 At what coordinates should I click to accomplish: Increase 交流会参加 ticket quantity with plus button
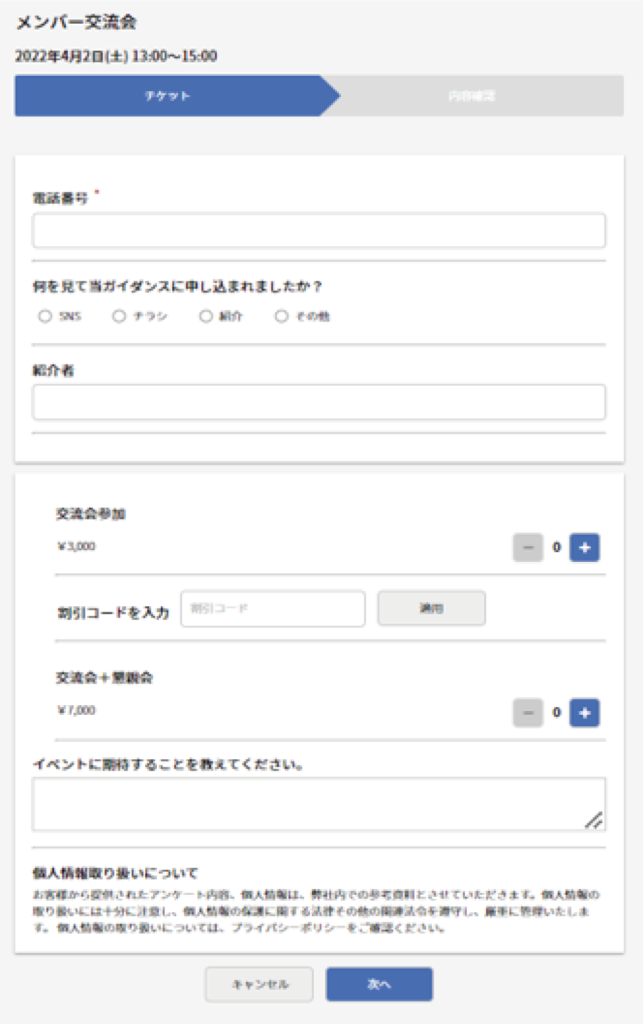(x=584, y=547)
